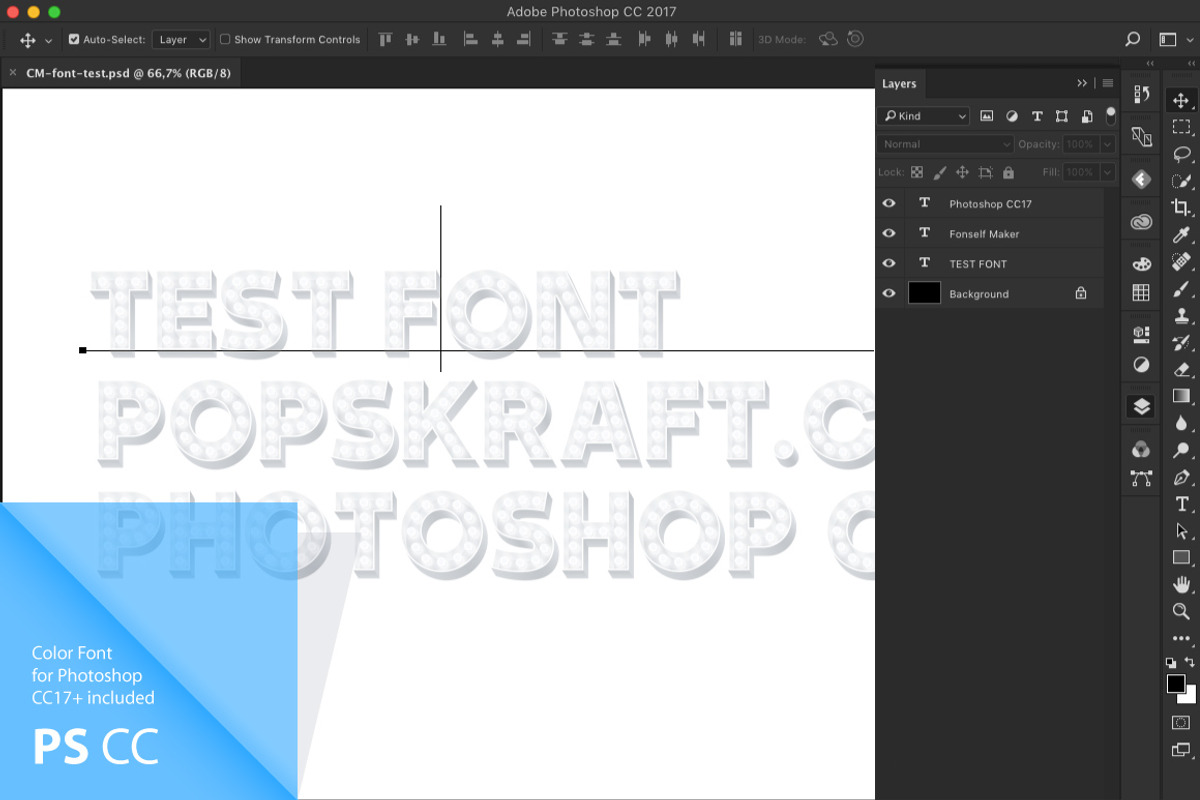Select the Rectangle shape tool

coord(1181,558)
